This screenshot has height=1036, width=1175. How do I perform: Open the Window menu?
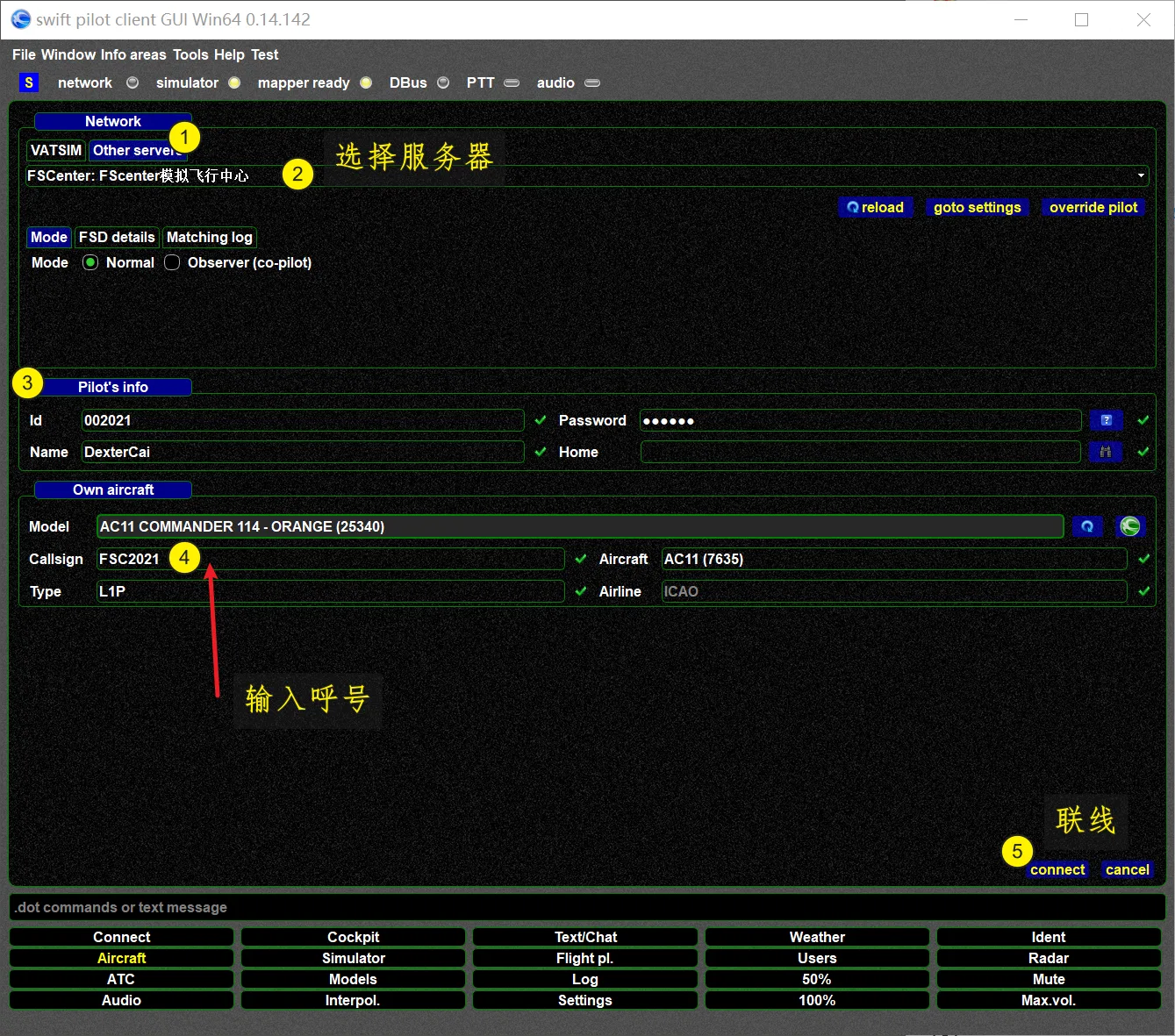[x=68, y=54]
